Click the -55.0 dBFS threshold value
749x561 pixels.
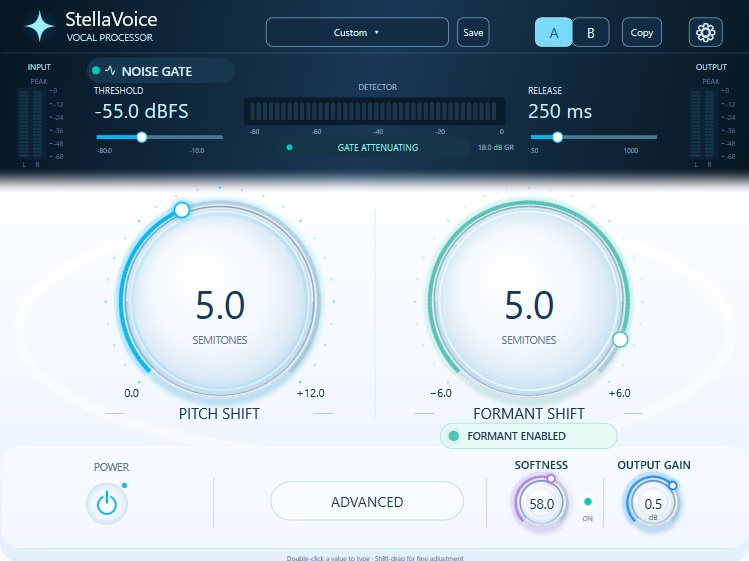tap(141, 111)
